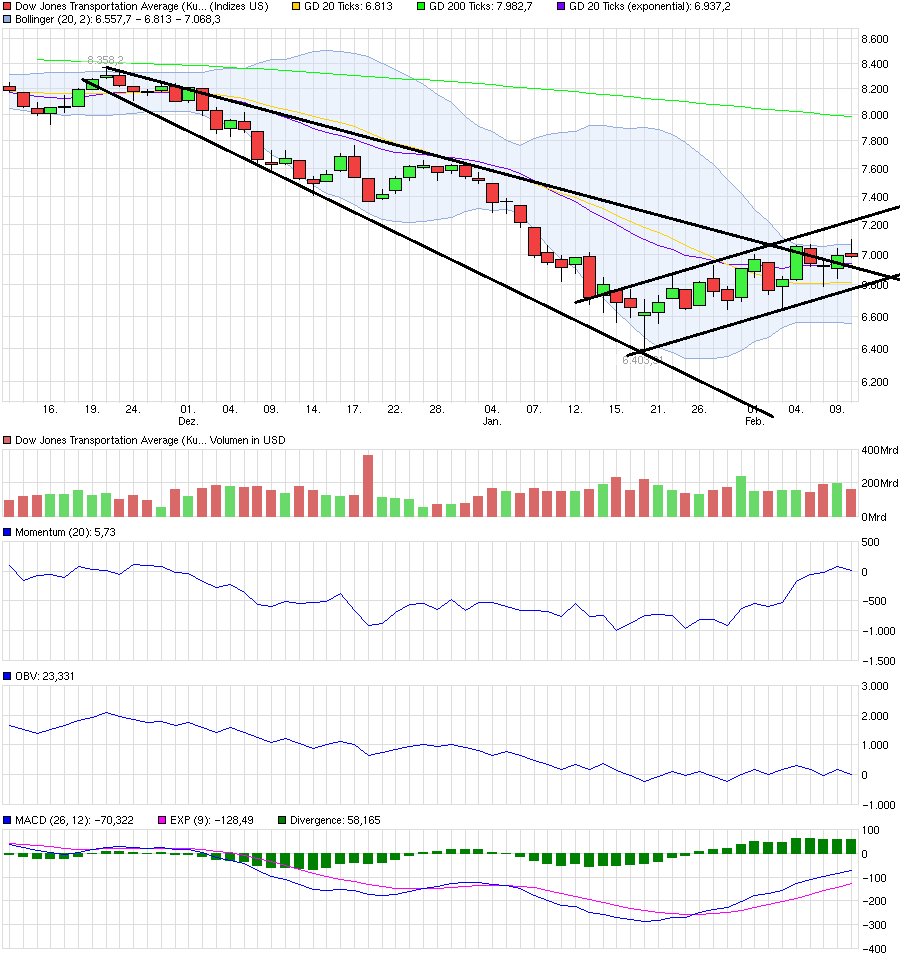The height and width of the screenshot is (958, 900).
Task: Click the red Dow Jones Transportation legend swatch
Action: pyautogui.click(x=7, y=7)
